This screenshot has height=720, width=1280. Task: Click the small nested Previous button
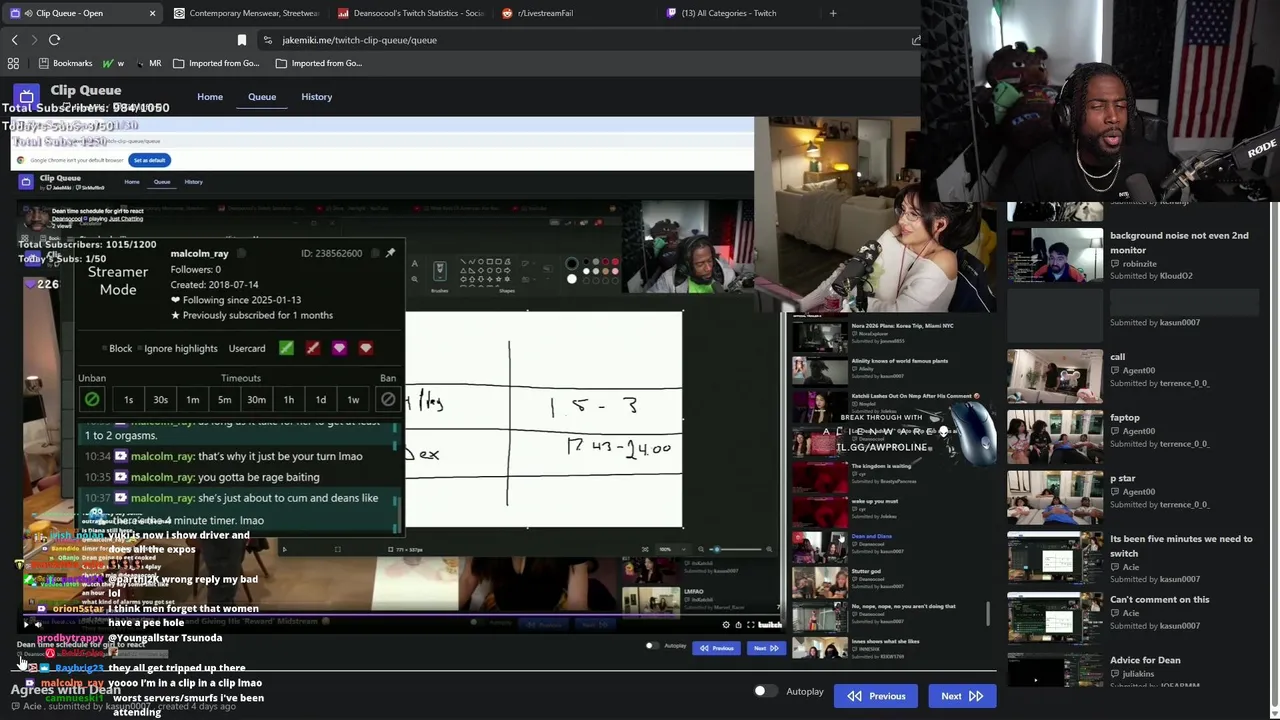coord(717,648)
